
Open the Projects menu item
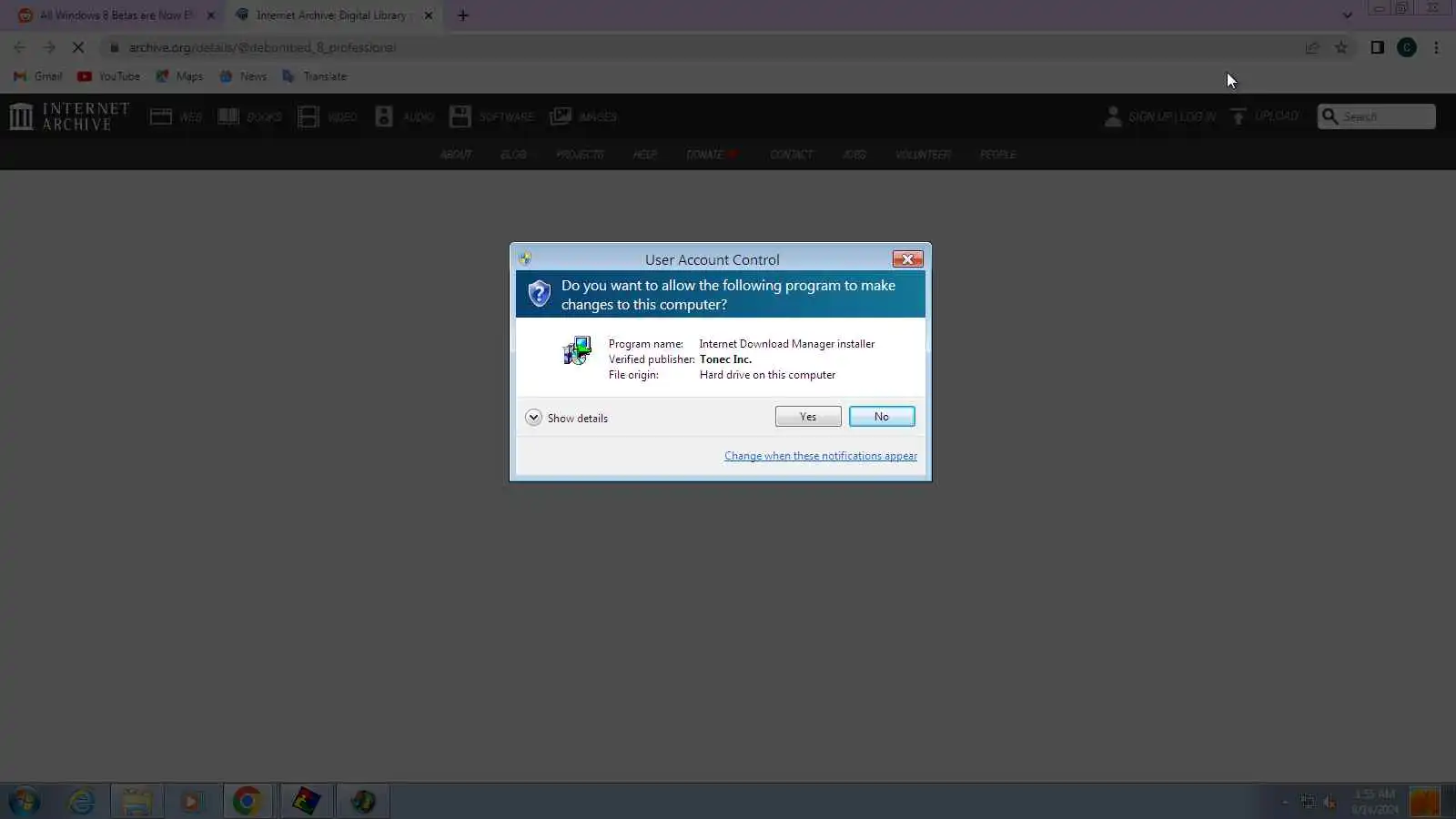point(580,155)
